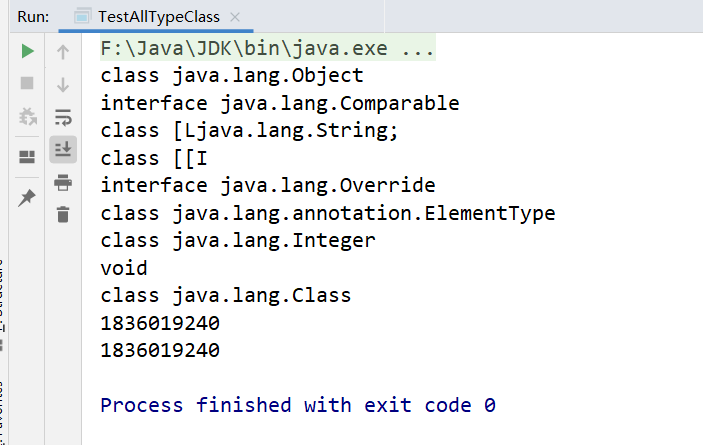
Task: Toggle soft-wrap for console output
Action: [x=63, y=116]
